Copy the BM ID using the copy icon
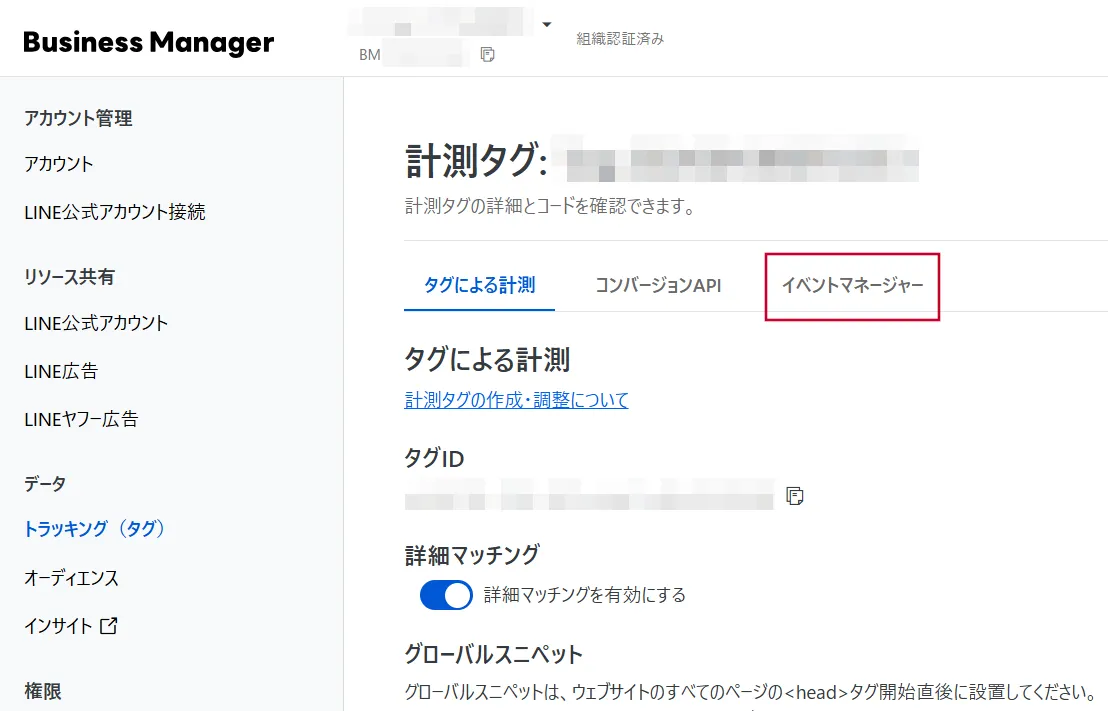Viewport: 1108px width, 711px height. (x=487, y=56)
